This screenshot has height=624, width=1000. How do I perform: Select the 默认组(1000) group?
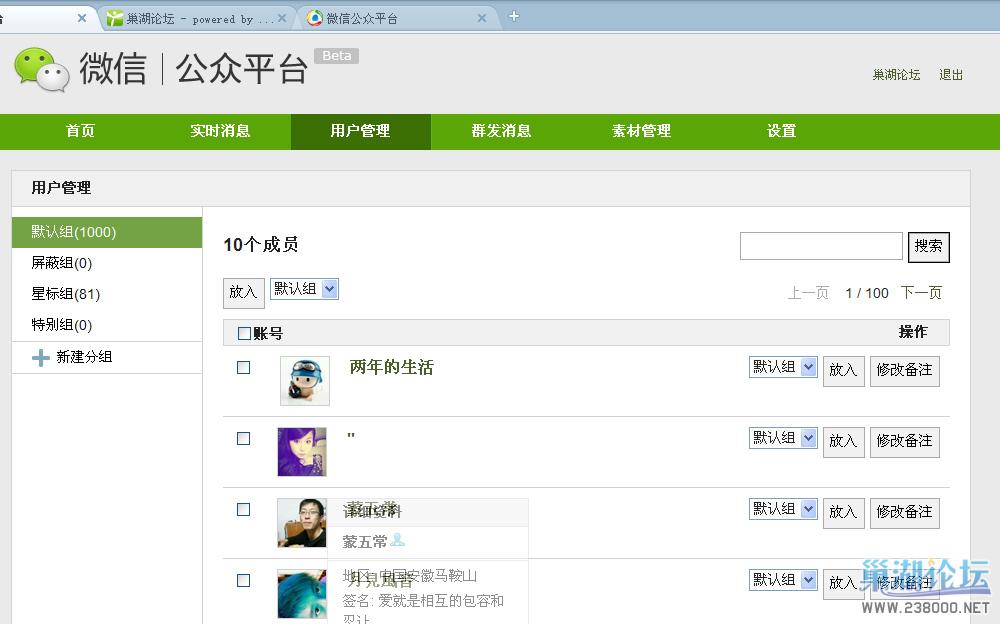107,232
